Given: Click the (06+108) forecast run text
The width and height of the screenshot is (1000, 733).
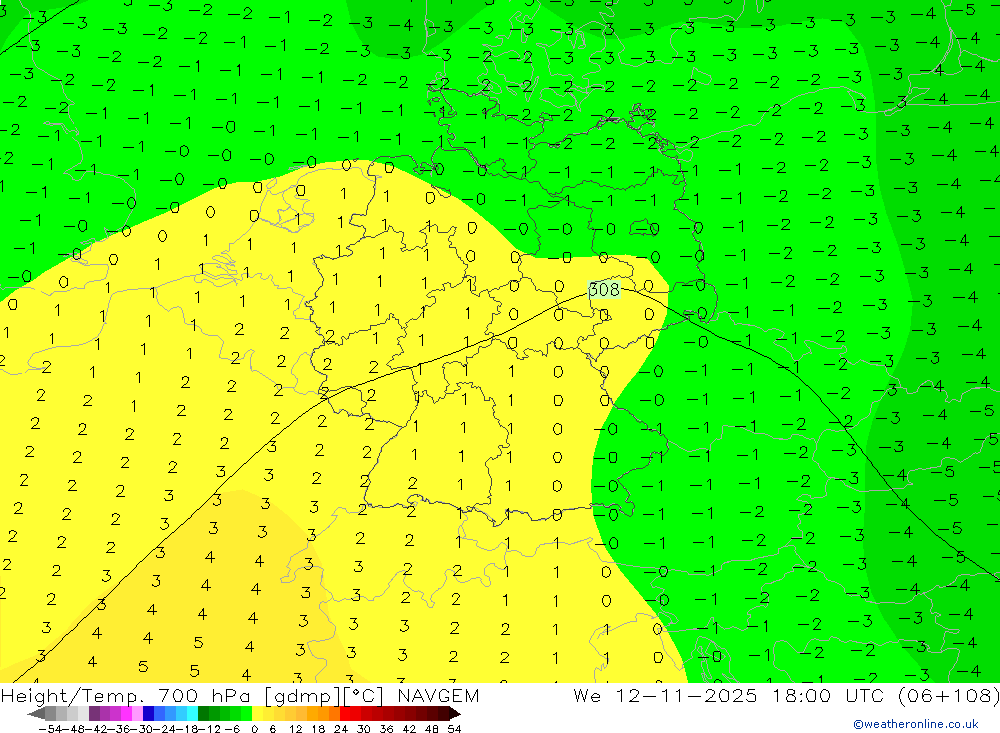Looking at the screenshot, I should 948,695.
